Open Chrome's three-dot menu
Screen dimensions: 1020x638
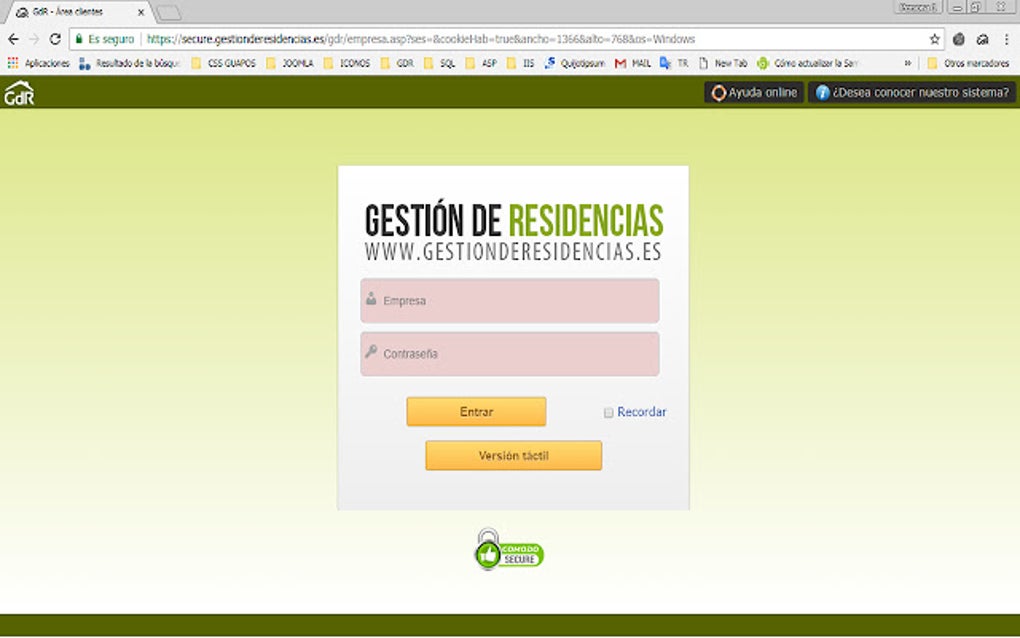pyautogui.click(x=1005, y=38)
